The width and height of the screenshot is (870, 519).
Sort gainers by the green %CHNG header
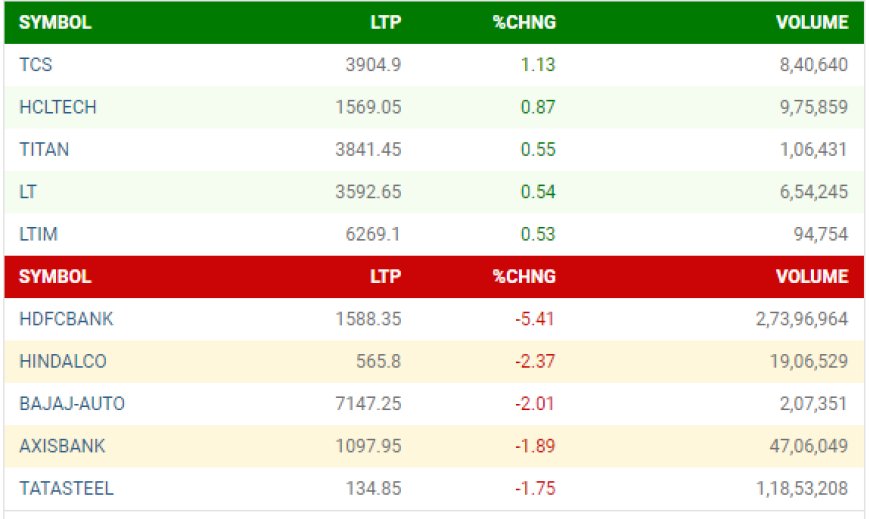tap(524, 22)
